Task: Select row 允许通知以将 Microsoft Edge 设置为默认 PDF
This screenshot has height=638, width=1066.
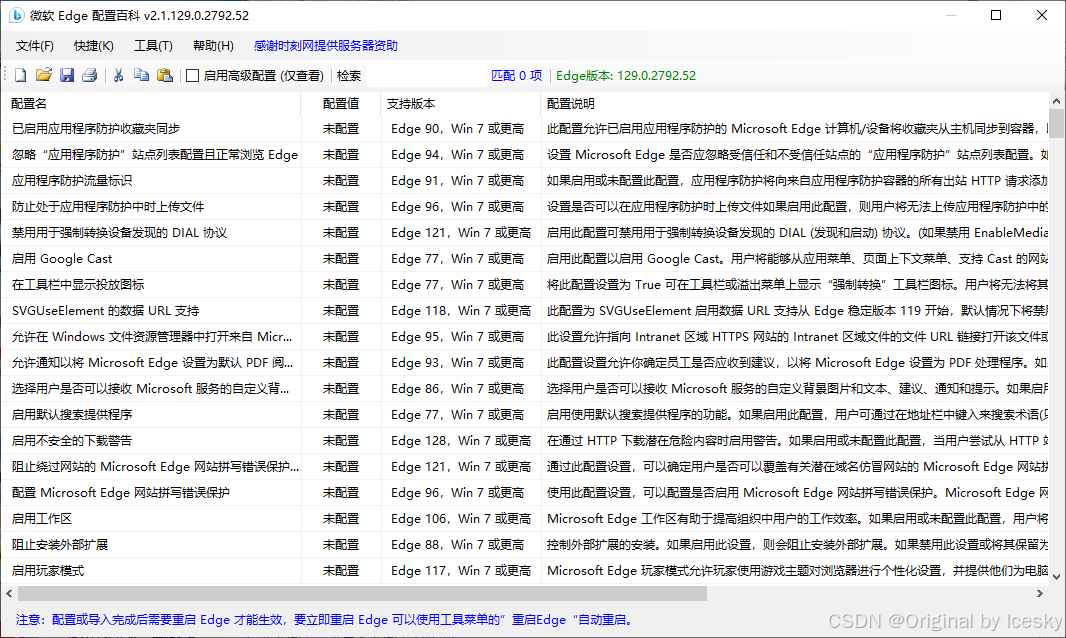Action: coord(525,363)
